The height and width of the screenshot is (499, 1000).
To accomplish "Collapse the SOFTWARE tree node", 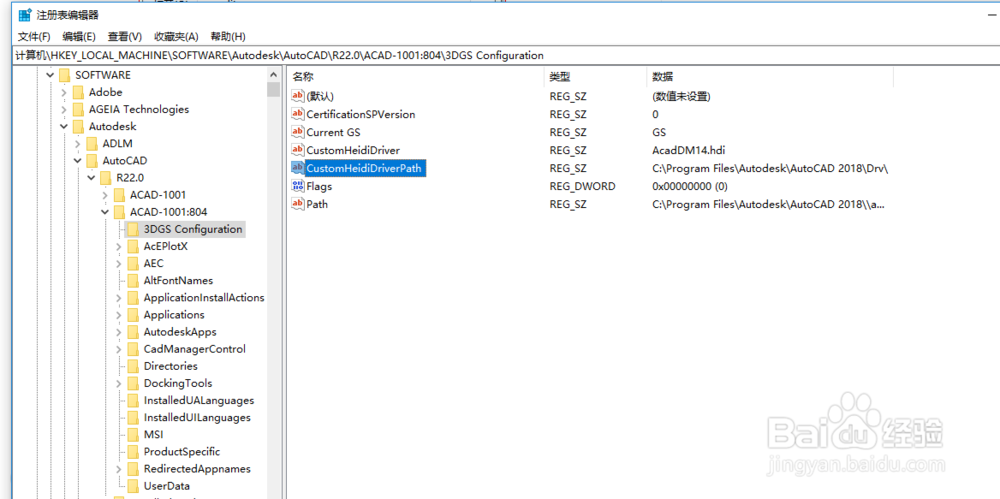I will coord(50,75).
